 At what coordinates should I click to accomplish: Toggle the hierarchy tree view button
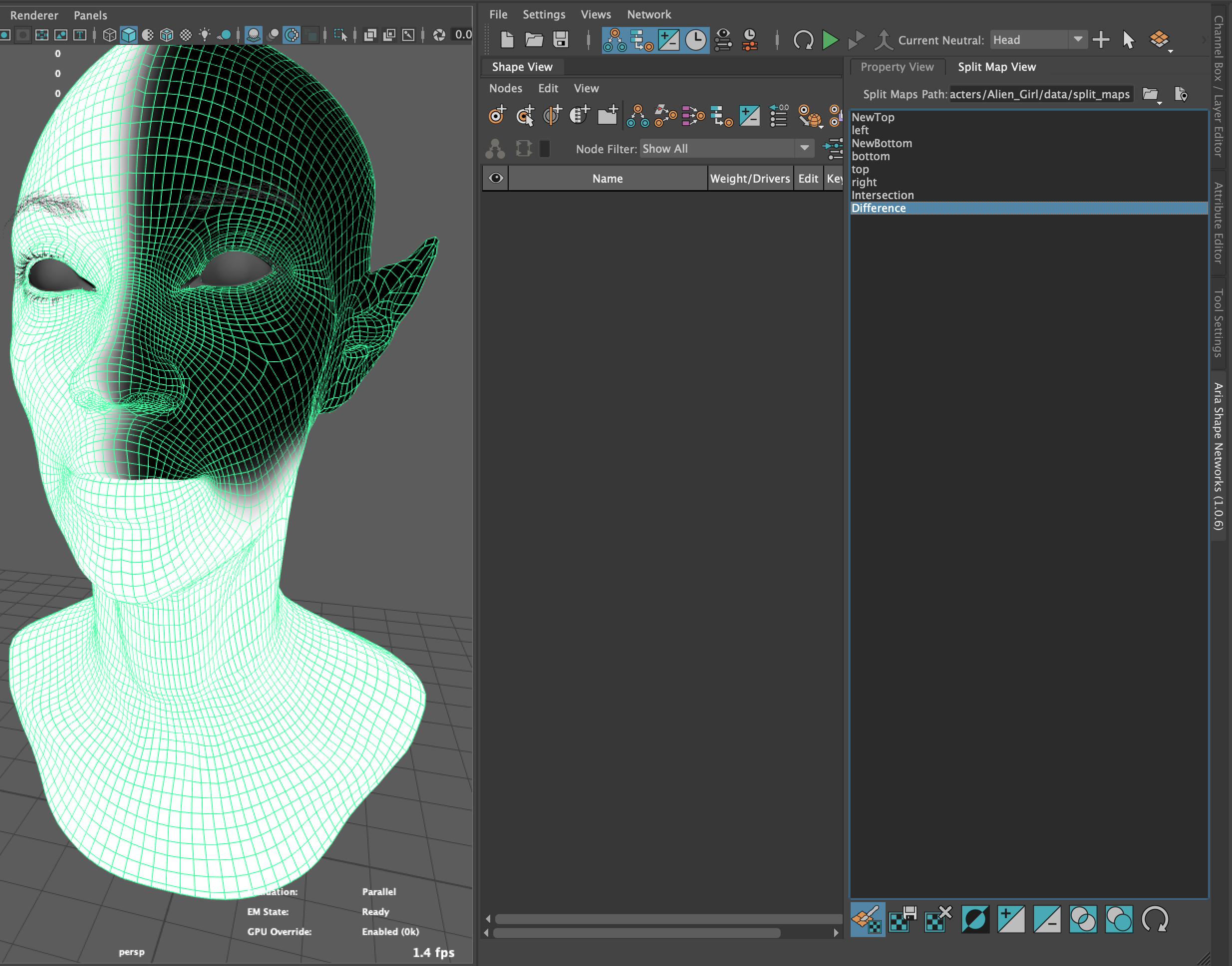(x=642, y=40)
